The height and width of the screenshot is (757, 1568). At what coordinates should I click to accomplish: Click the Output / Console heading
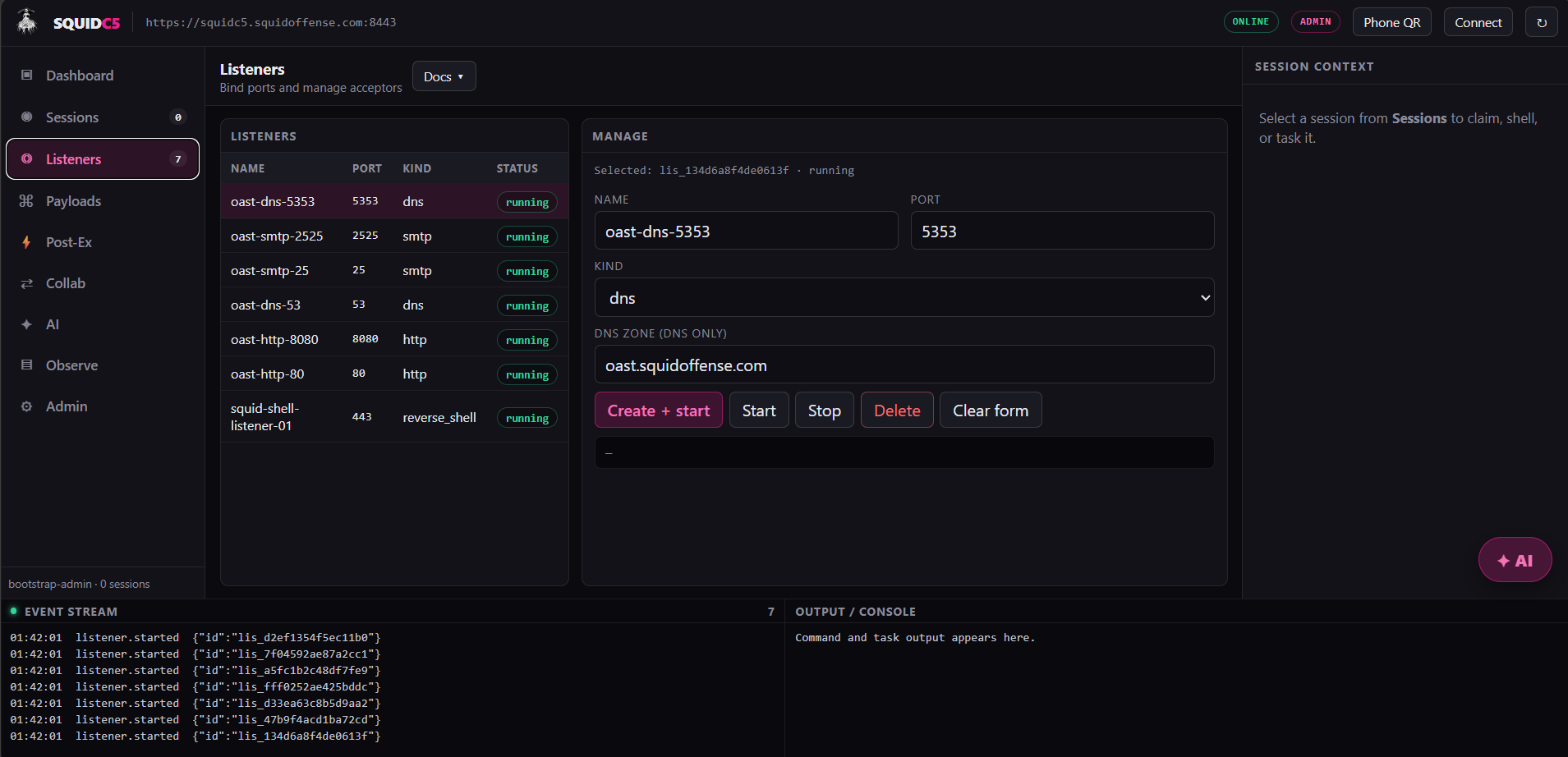pyautogui.click(x=855, y=612)
